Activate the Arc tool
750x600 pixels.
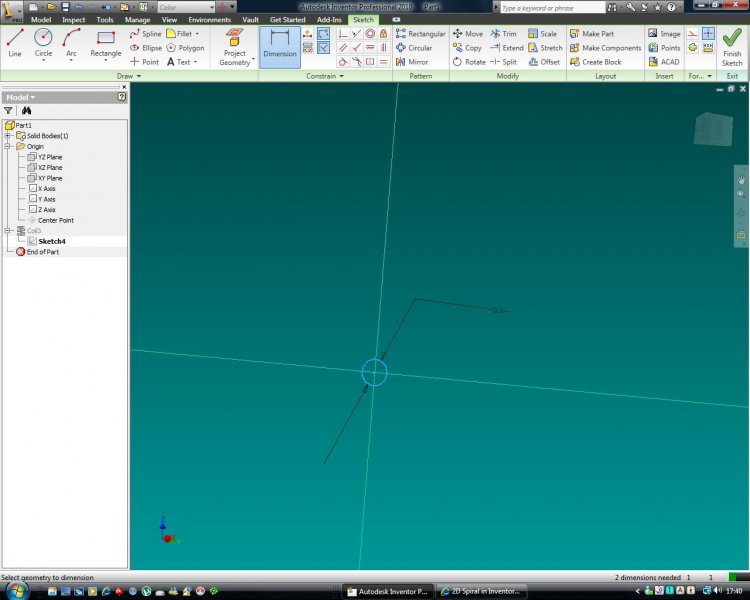pyautogui.click(x=71, y=43)
